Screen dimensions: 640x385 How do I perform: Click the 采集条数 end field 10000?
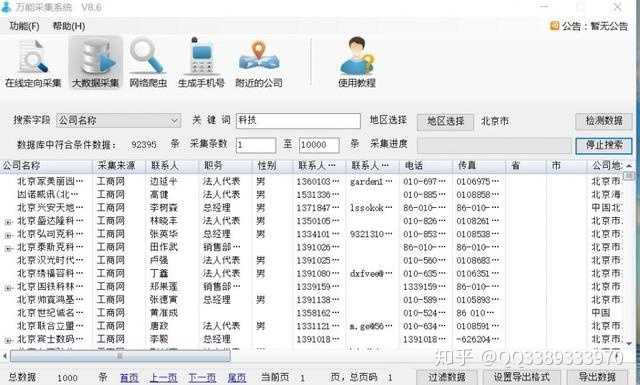(319, 145)
